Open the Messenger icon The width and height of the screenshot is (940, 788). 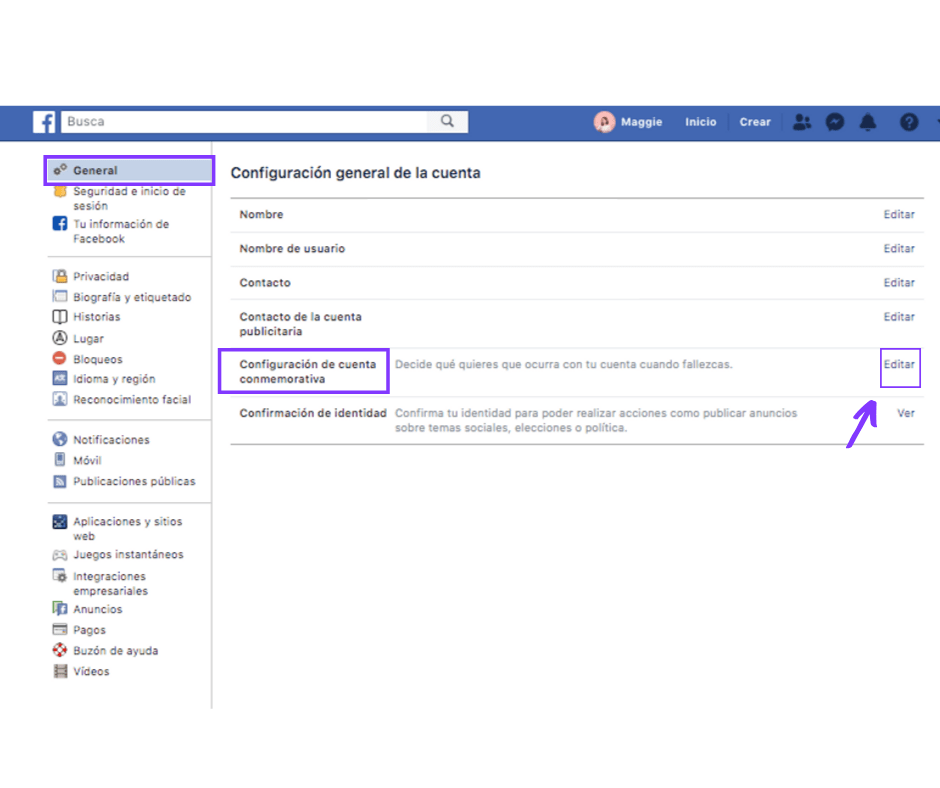coord(834,122)
